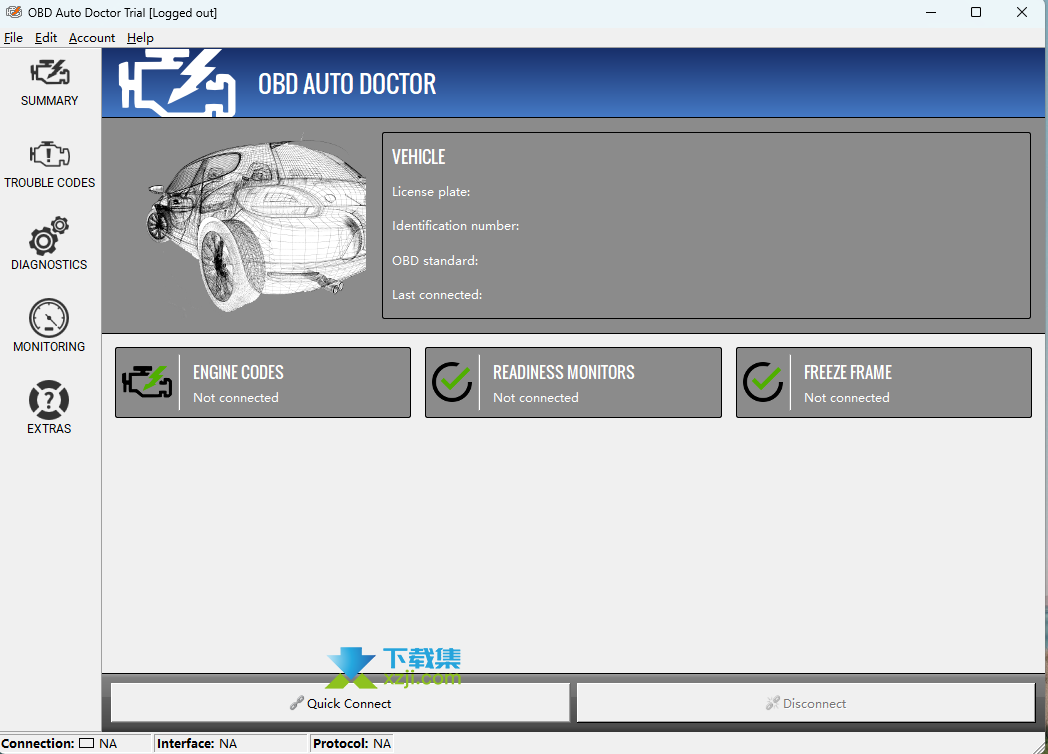Image resolution: width=1048 pixels, height=754 pixels.
Task: Open the Readiness Monitors card
Action: 573,382
